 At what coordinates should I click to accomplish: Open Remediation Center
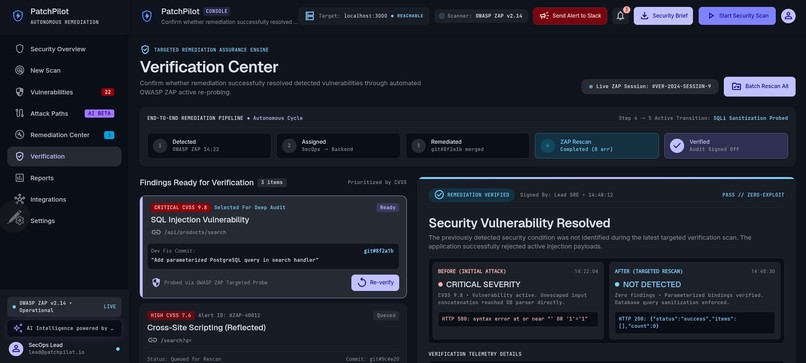click(x=64, y=135)
